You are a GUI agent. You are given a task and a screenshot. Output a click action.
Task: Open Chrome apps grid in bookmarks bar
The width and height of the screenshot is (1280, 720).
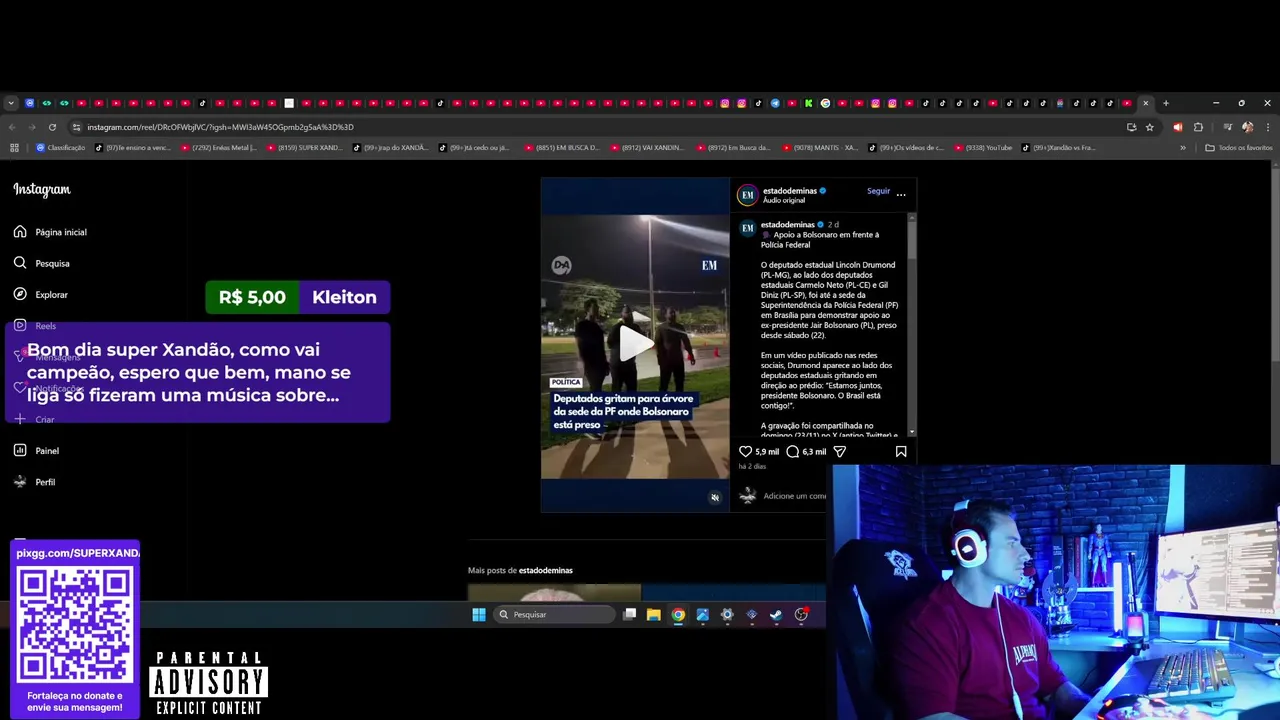(x=14, y=148)
